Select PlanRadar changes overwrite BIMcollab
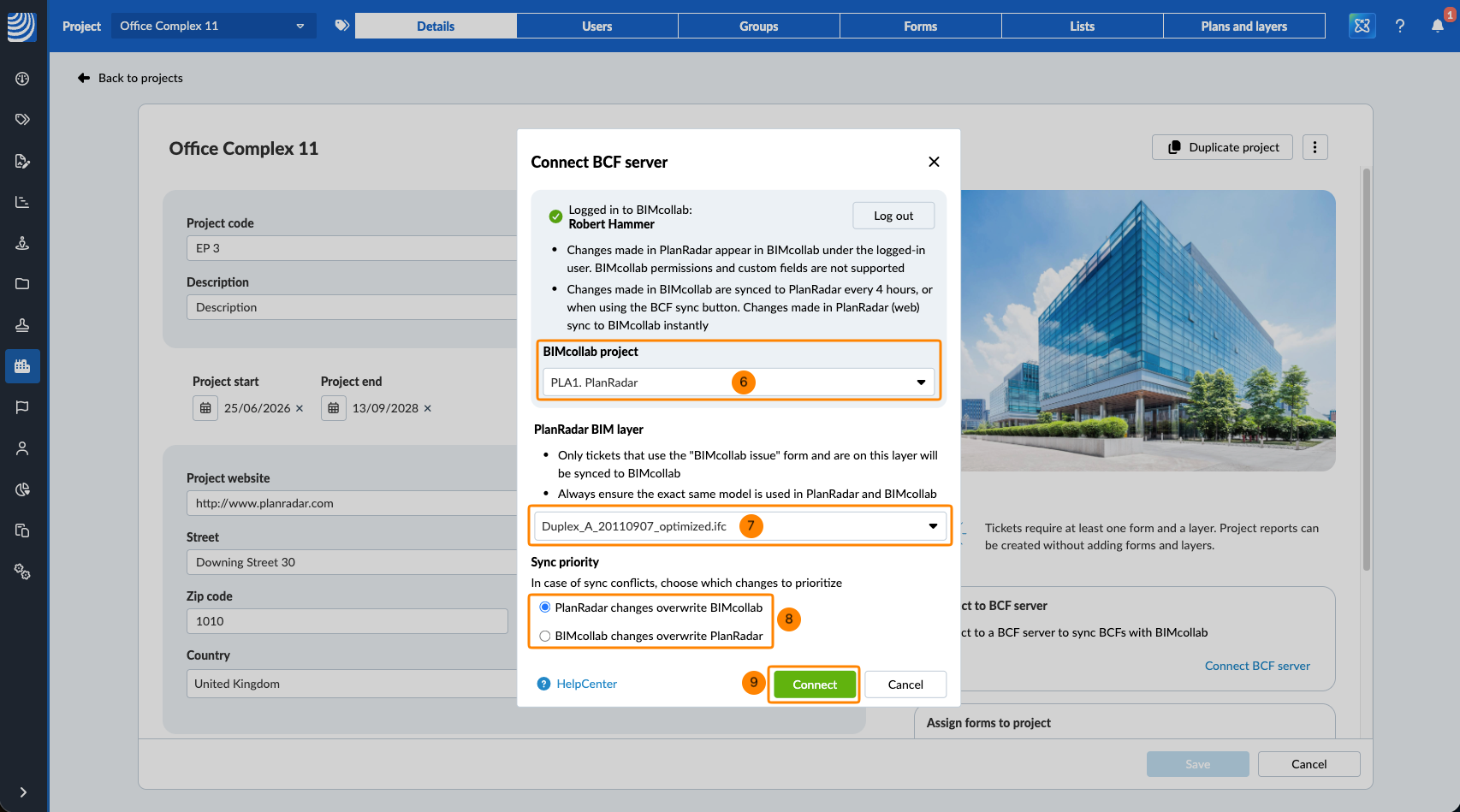The image size is (1460, 812). [x=545, y=608]
